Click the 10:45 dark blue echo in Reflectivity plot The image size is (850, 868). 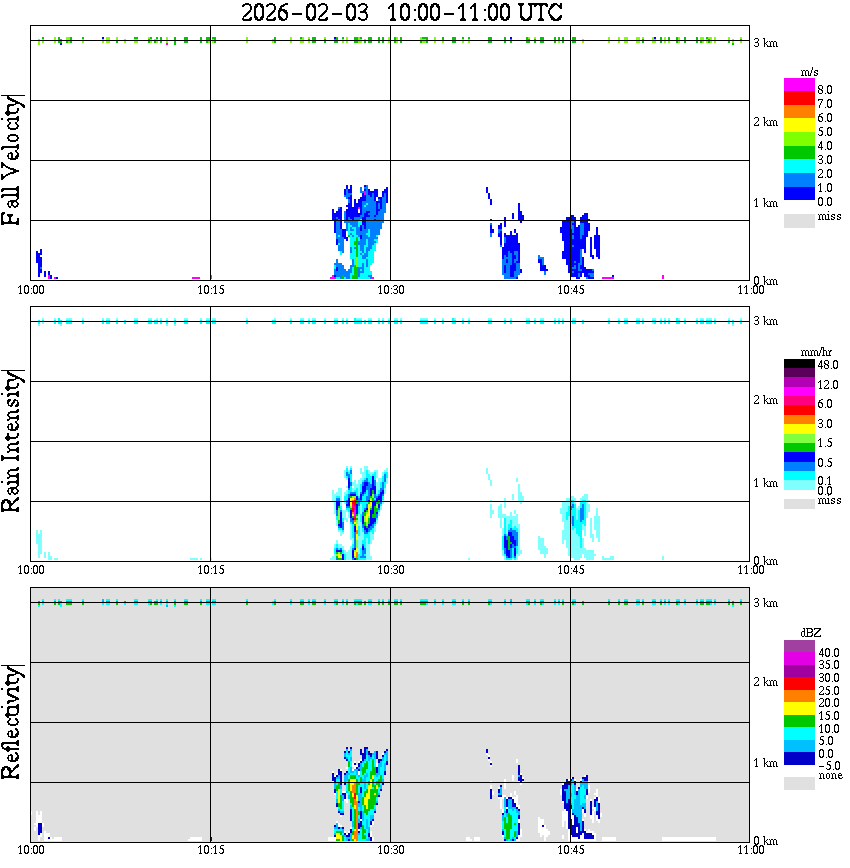click(580, 808)
